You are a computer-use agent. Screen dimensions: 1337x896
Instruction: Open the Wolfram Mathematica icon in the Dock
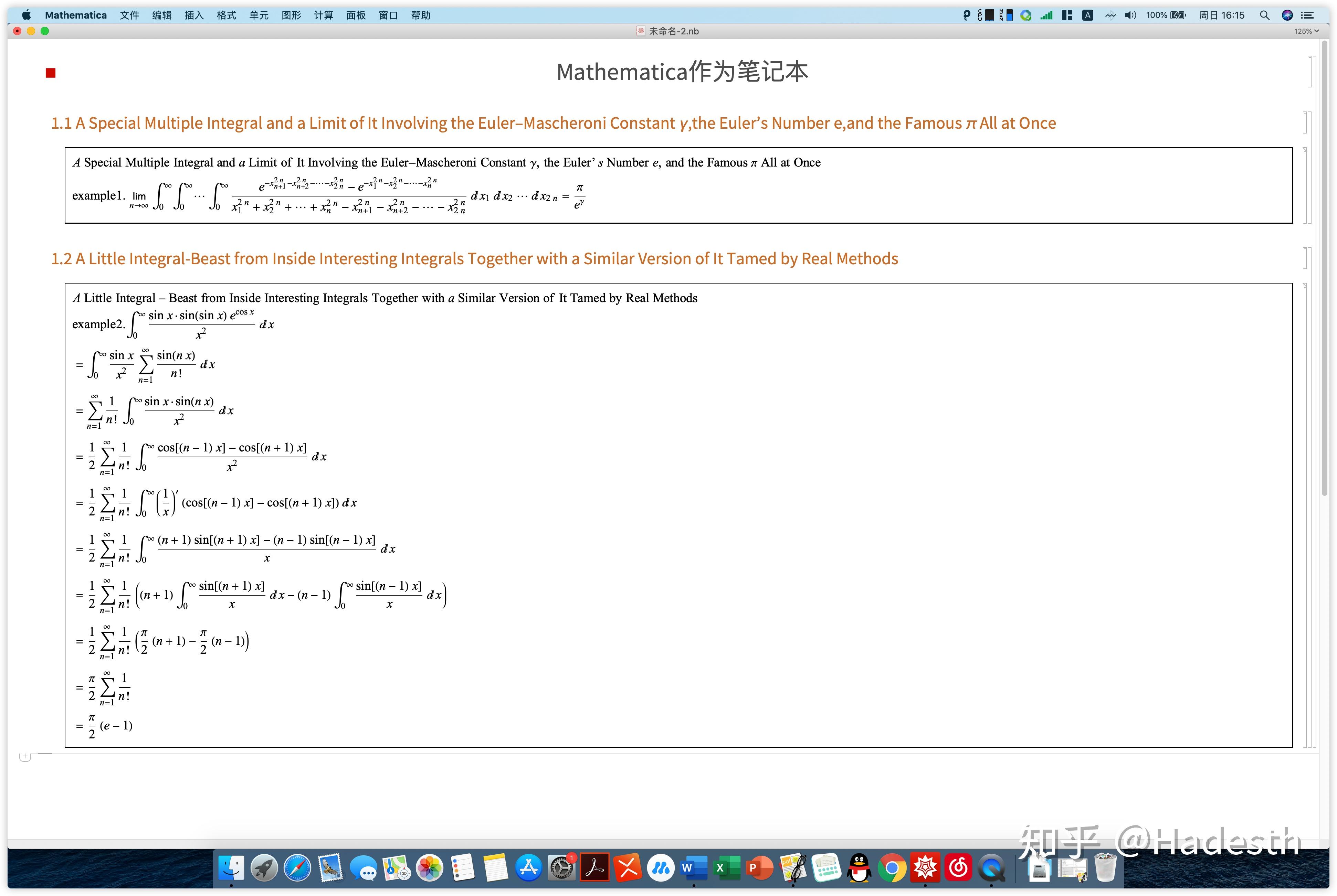click(x=925, y=867)
